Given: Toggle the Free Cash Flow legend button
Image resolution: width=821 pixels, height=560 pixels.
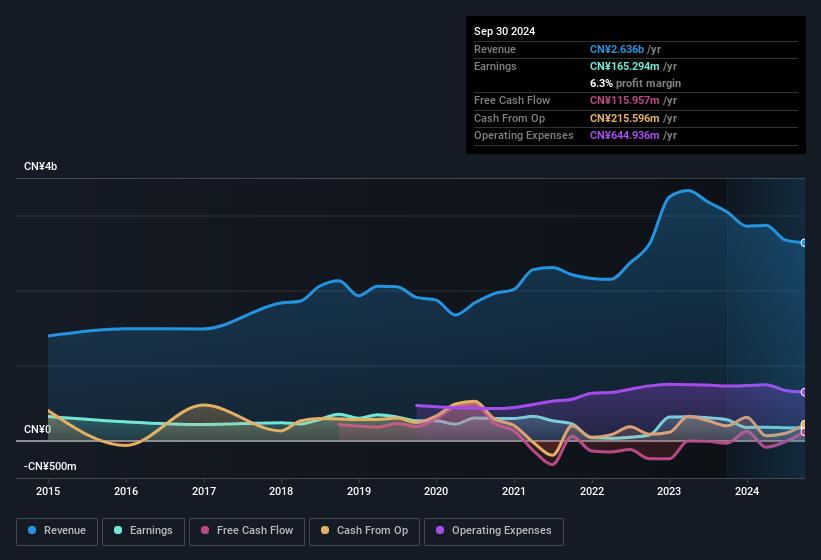Looking at the screenshot, I should point(247,531).
